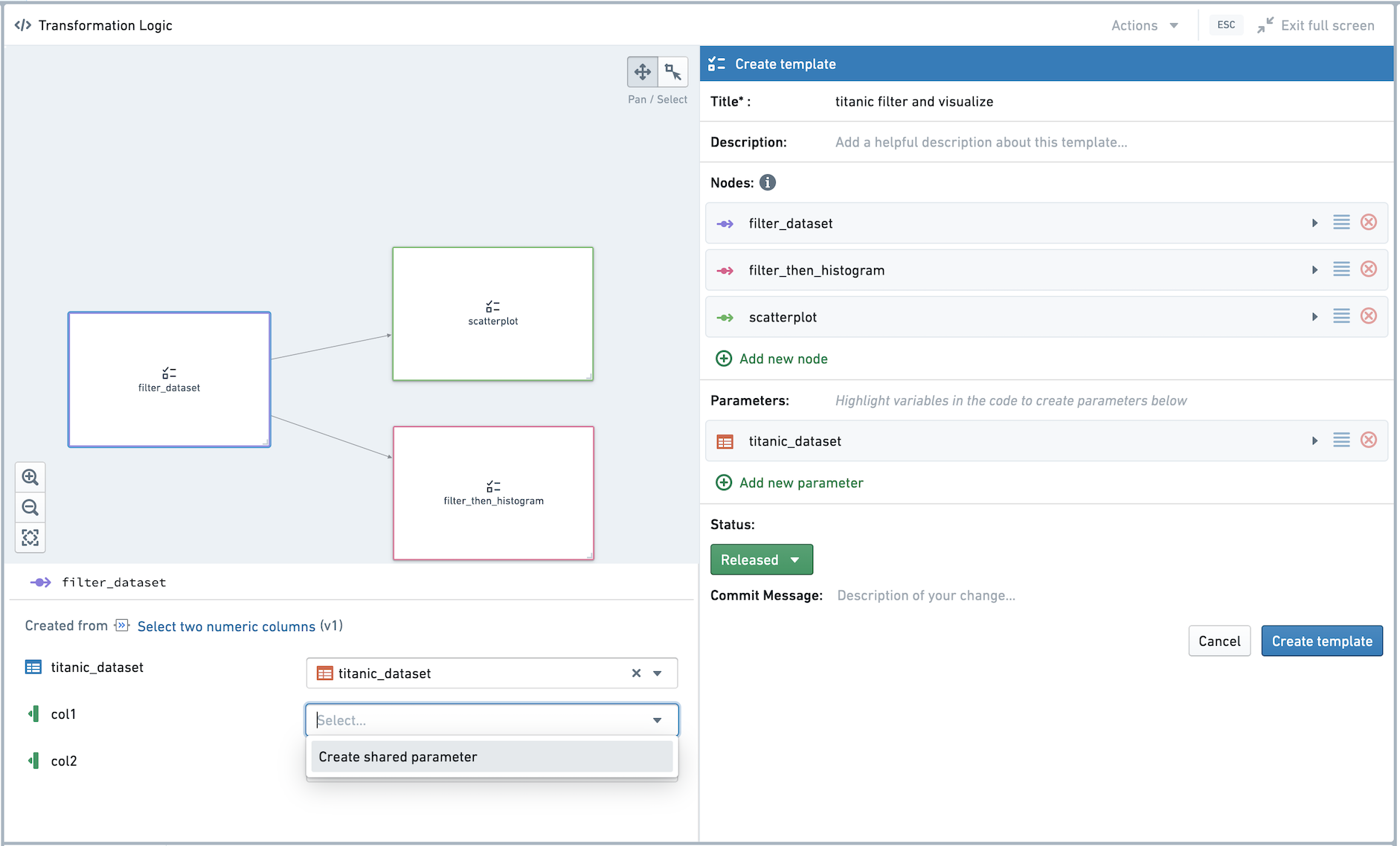The height and width of the screenshot is (846, 1400).
Task: Expand the scatterplot node row
Action: 1314,317
